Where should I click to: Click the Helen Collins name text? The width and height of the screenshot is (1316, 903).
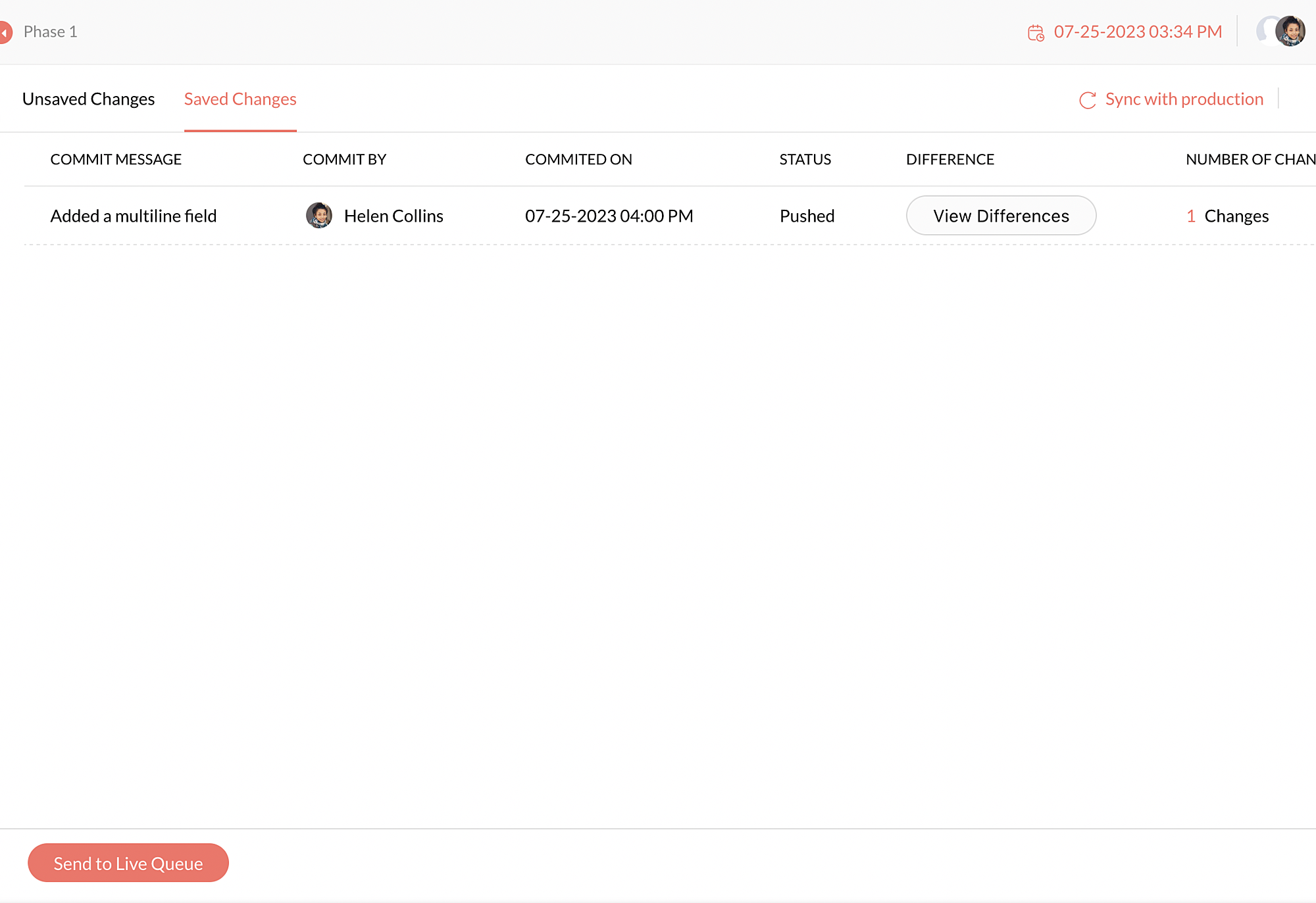(393, 216)
